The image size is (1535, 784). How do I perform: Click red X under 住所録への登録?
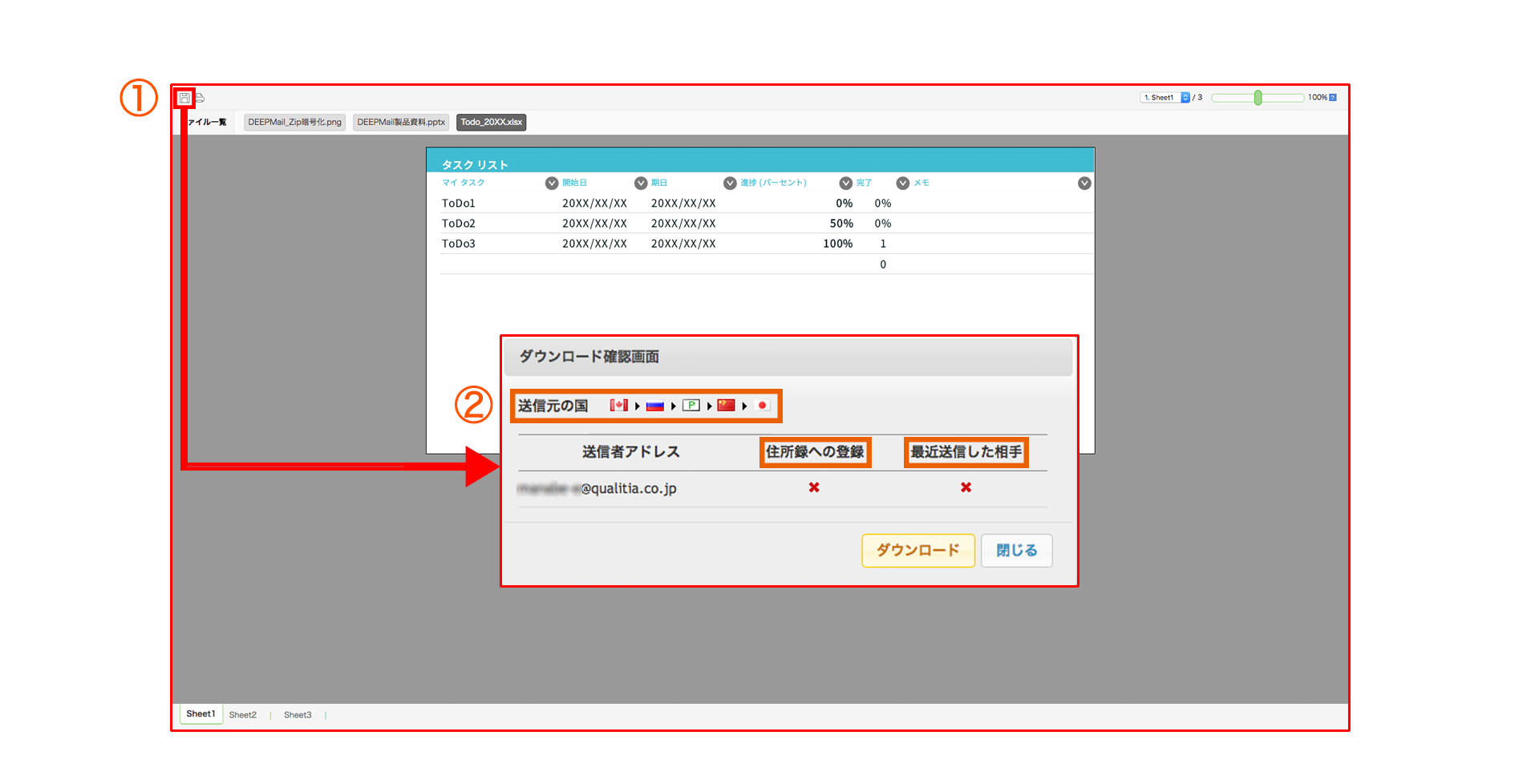(x=814, y=487)
